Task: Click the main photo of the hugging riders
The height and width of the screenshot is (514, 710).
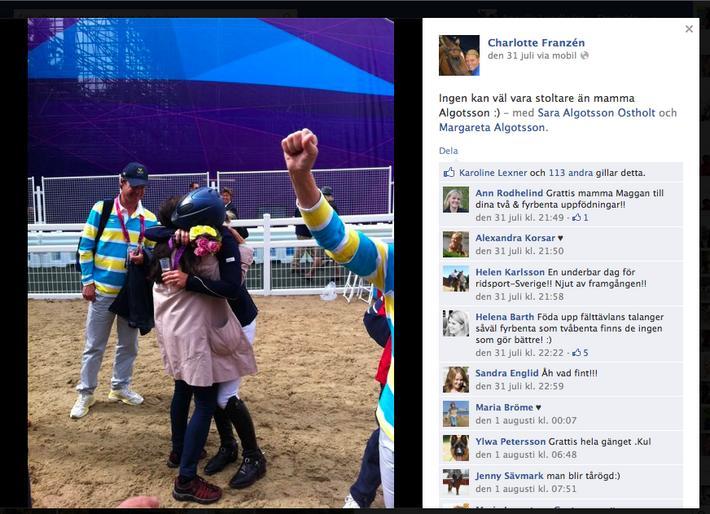Action: [211, 263]
